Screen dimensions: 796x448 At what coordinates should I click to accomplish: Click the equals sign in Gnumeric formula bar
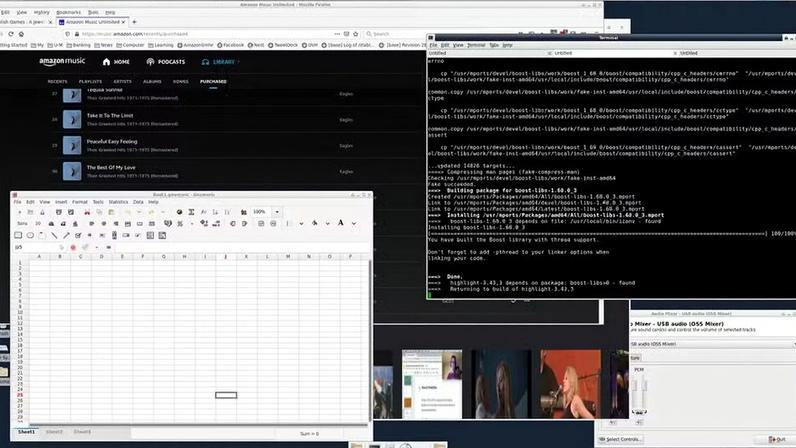coord(109,247)
